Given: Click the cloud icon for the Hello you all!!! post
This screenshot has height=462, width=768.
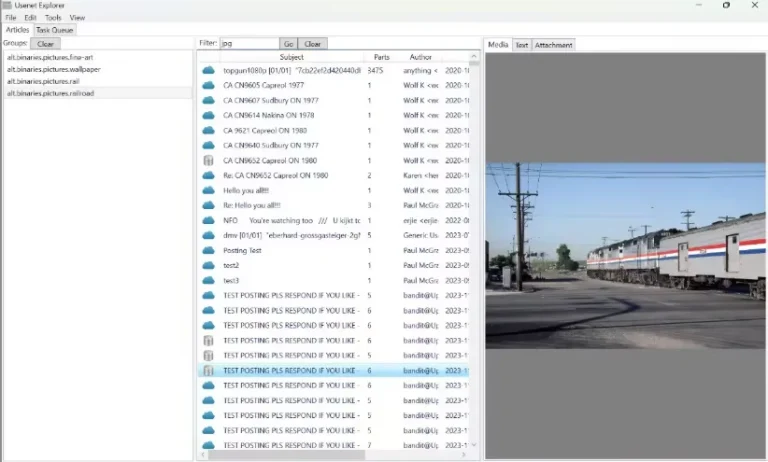Looking at the screenshot, I should point(208,190).
